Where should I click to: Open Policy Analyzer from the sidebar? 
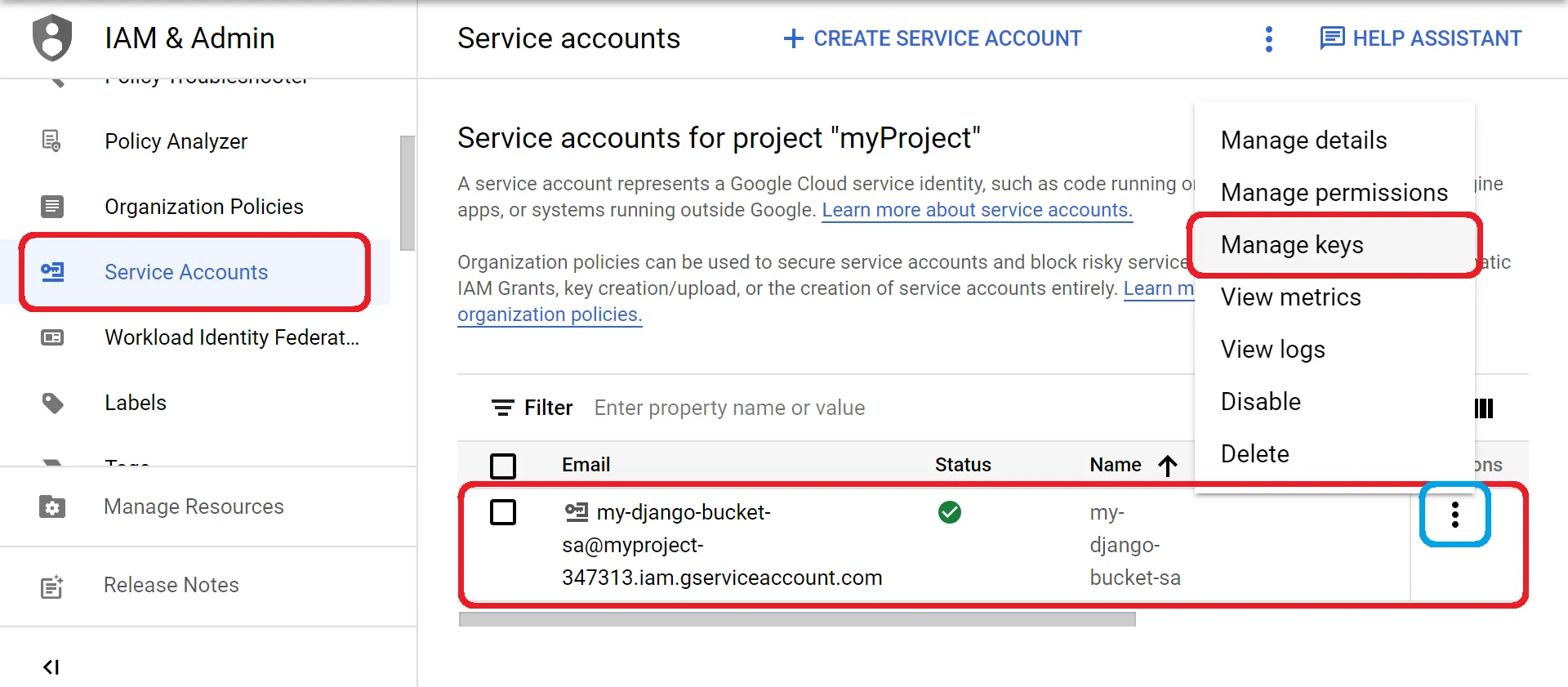176,141
